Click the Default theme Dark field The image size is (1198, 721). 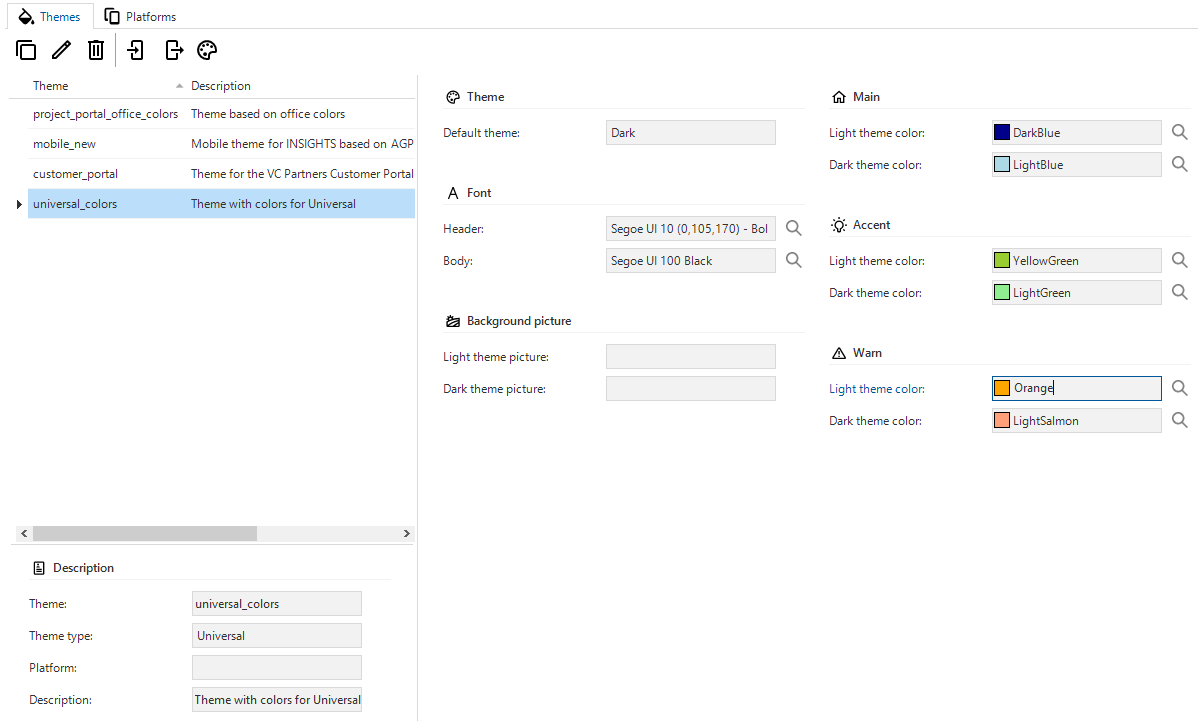(x=690, y=133)
